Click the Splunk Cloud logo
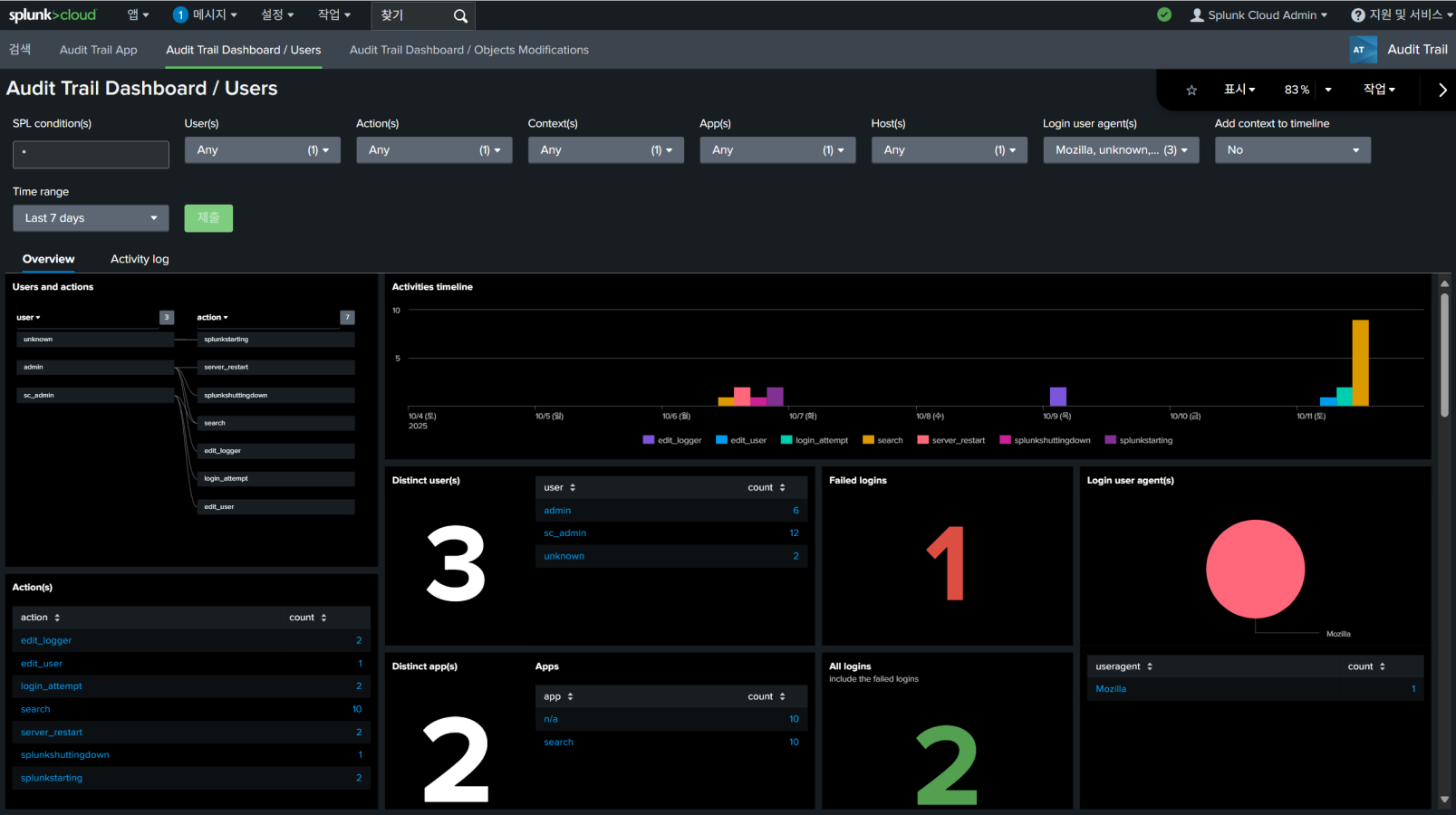The height and width of the screenshot is (815, 1456). [53, 14]
